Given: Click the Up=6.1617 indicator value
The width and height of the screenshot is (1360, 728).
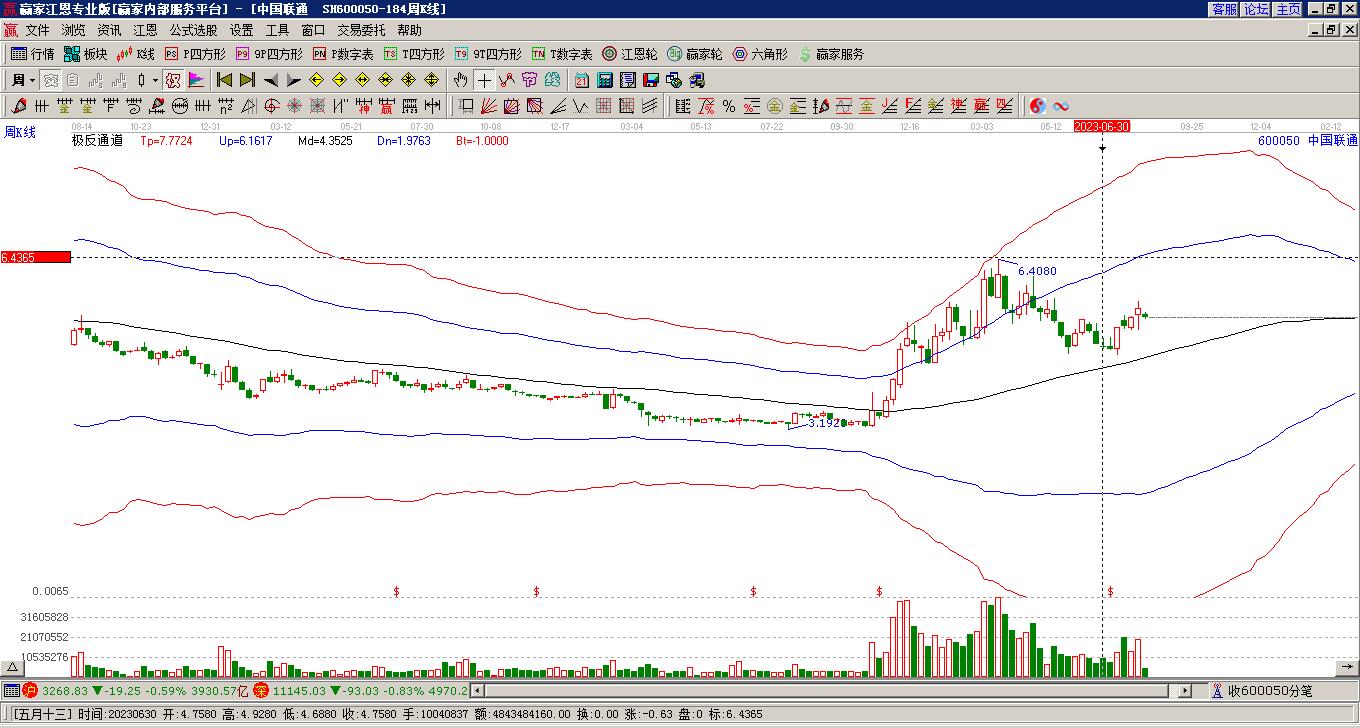Looking at the screenshot, I should pos(245,141).
